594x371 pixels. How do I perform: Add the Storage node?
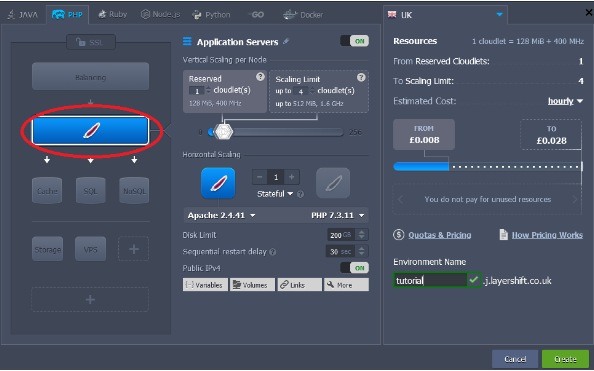click(x=47, y=249)
